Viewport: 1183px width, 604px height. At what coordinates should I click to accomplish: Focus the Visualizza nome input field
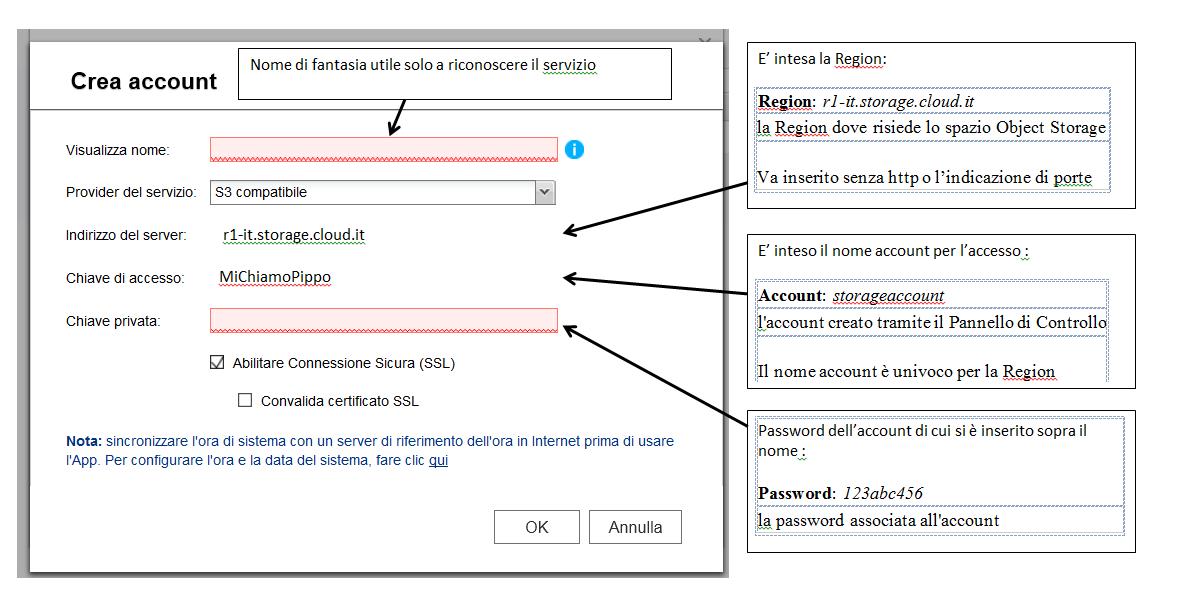[383, 150]
